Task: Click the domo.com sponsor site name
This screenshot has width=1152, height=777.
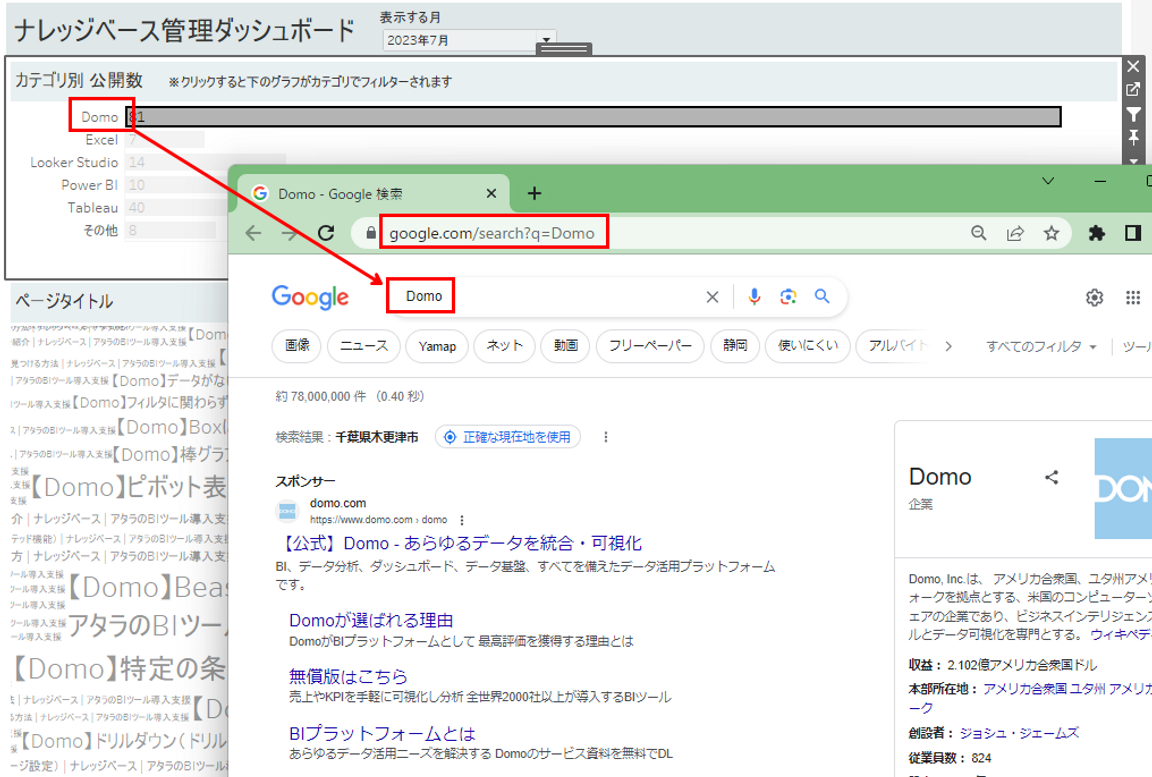Action: pyautogui.click(x=338, y=503)
